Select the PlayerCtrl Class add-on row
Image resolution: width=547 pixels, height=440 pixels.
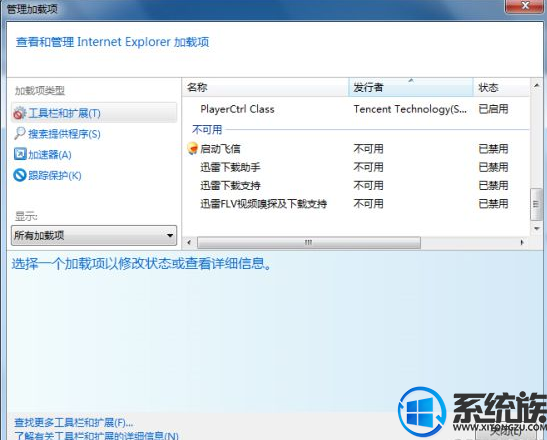355,109
